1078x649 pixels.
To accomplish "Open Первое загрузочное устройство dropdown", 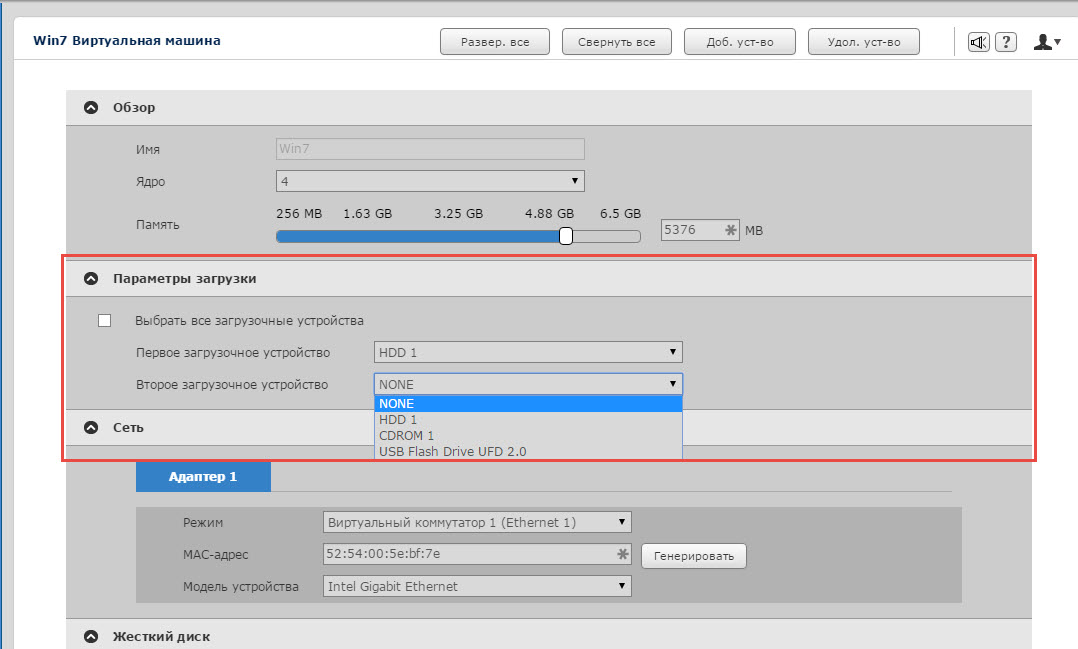I will [528, 352].
